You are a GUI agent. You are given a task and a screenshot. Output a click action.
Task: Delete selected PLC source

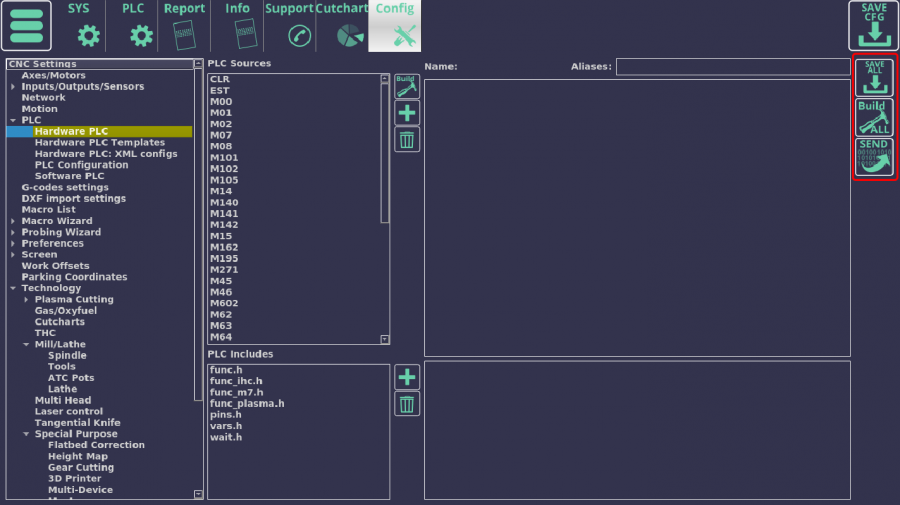(x=407, y=139)
